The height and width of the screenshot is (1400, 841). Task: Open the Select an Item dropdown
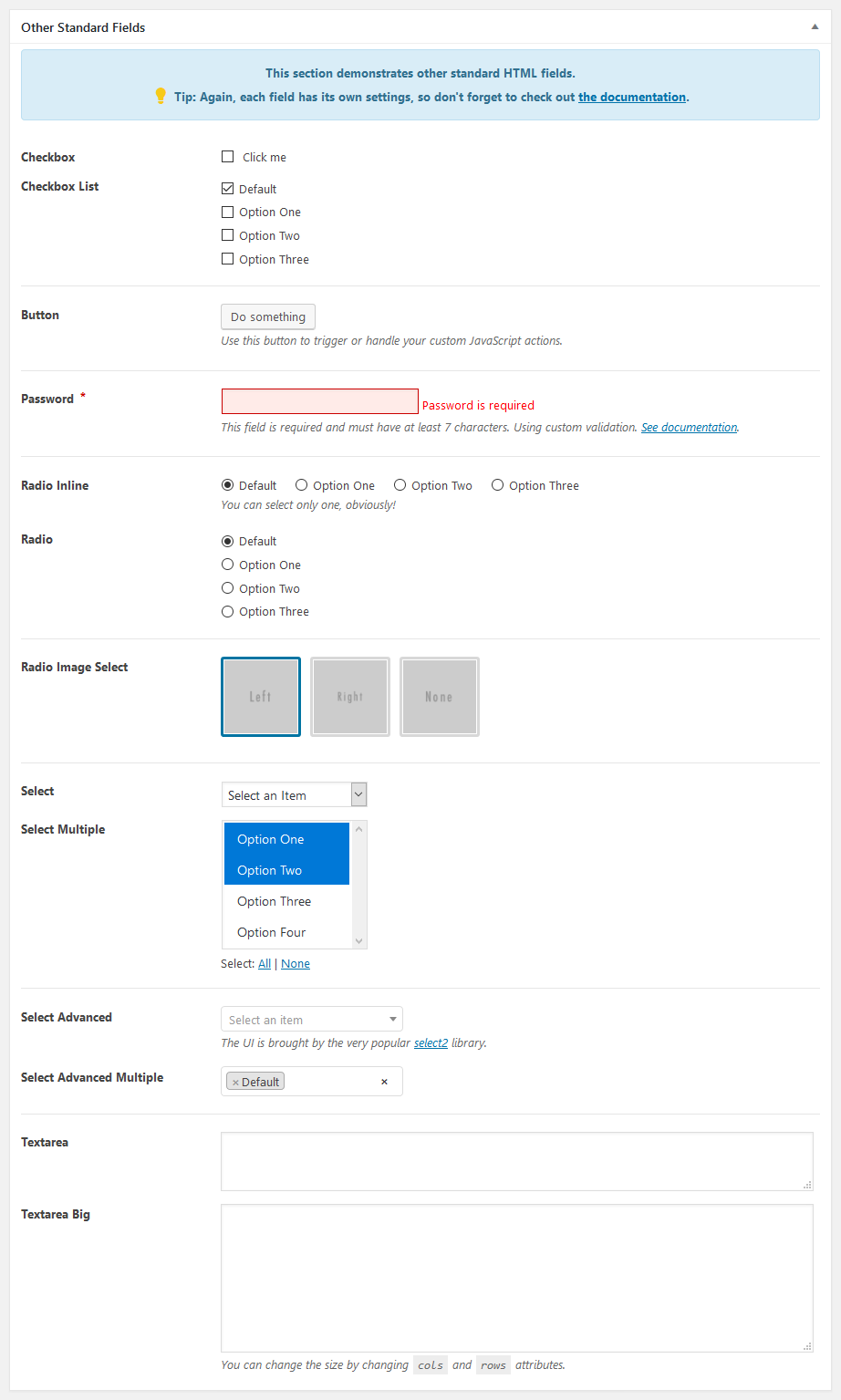(x=294, y=795)
